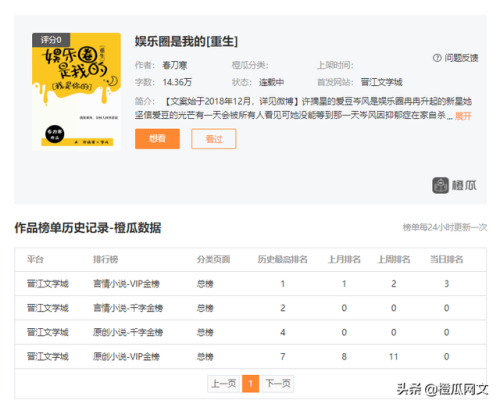
Task: Click the 看过 outlined button
Action: coord(214,139)
